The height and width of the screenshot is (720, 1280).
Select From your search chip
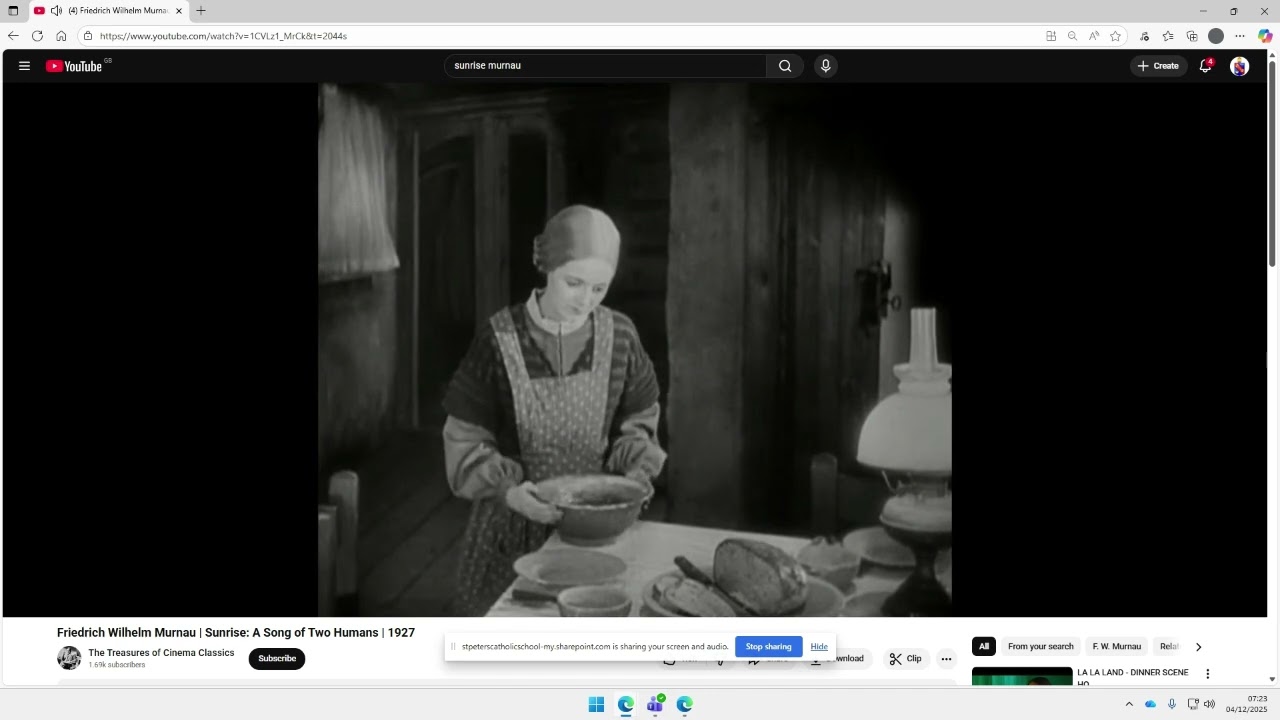1041,647
